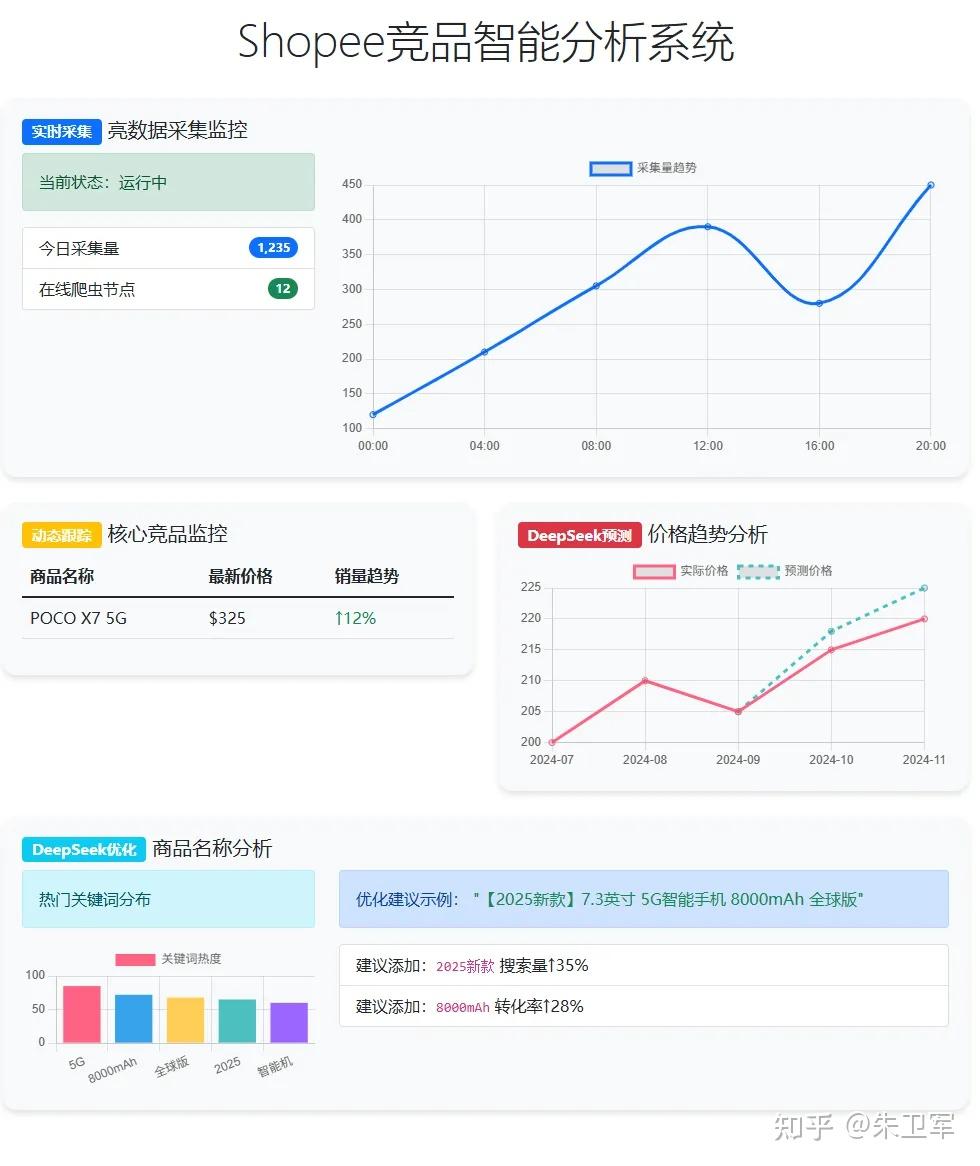Click the 2024-10 predicted price point
Image resolution: width=980 pixels, height=1166 pixels.
831,631
